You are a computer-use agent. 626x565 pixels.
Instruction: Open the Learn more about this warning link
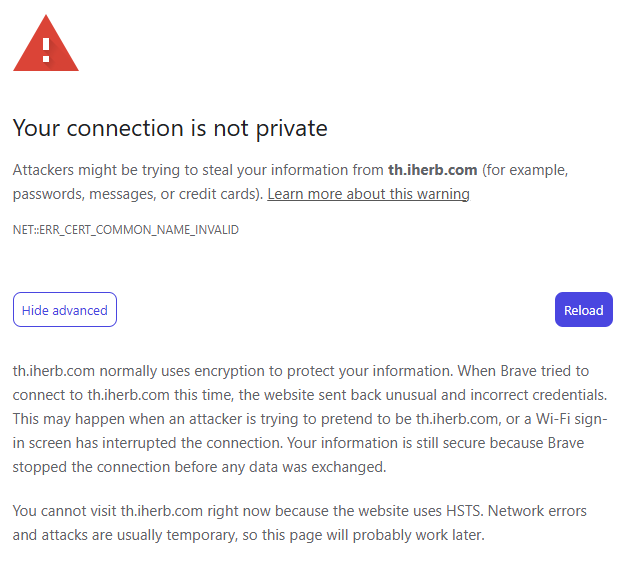tap(368, 194)
